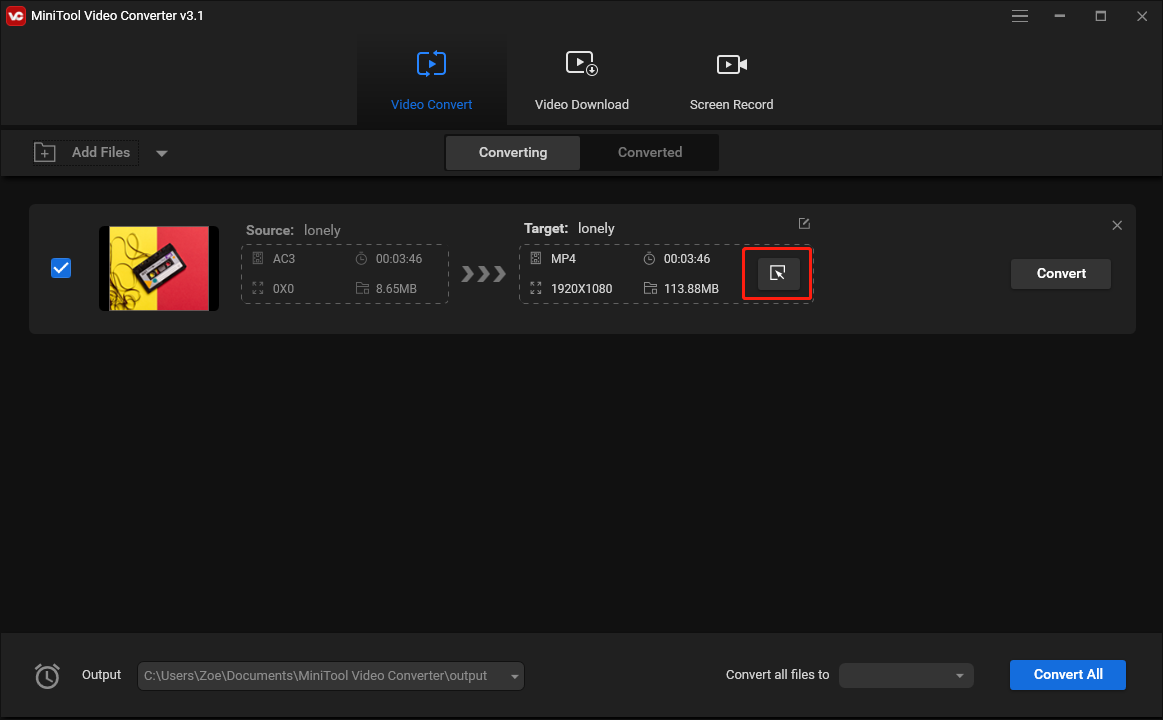Close the MiniTool Video Converter window
This screenshot has width=1163, height=720.
[x=1141, y=16]
